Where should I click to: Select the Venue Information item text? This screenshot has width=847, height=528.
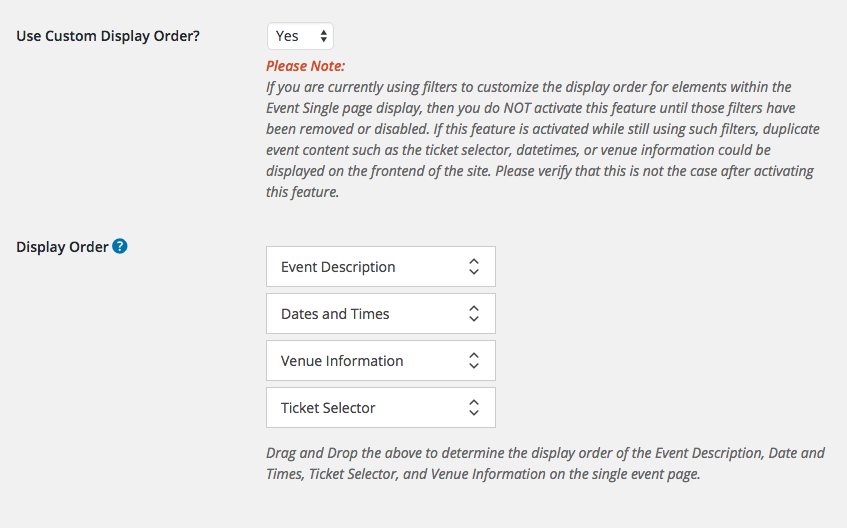342,361
